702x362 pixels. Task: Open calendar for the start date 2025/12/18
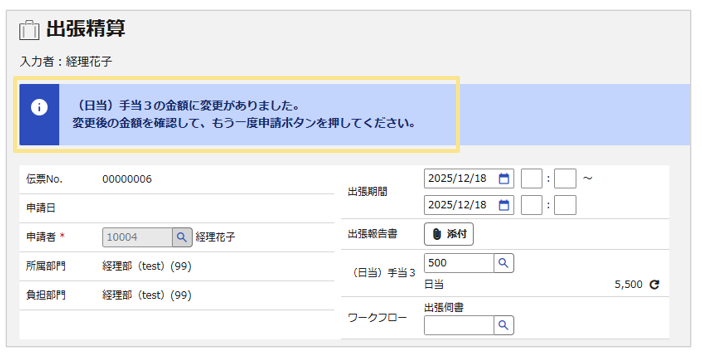point(504,179)
